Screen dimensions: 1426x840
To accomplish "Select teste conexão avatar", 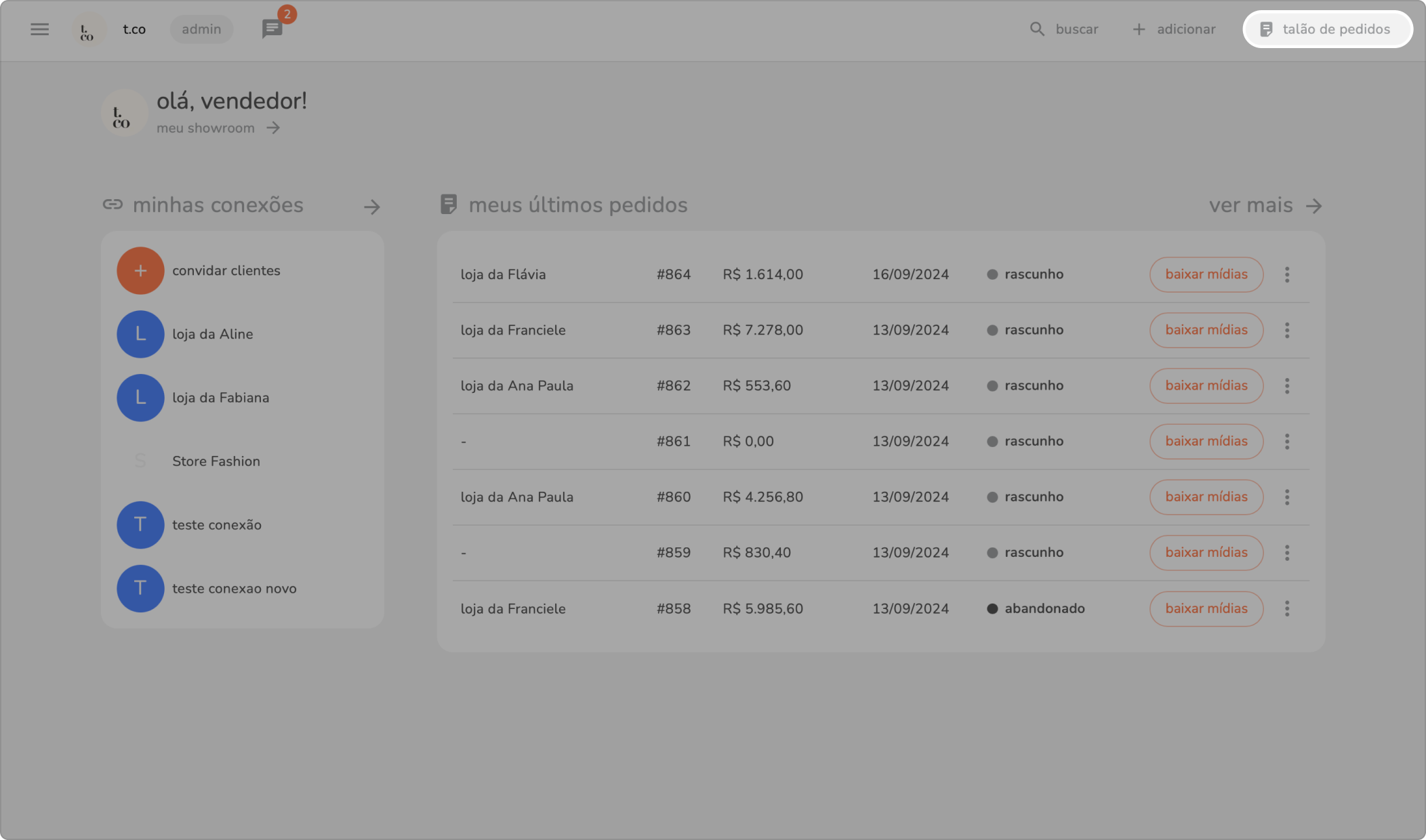I will click(140, 525).
